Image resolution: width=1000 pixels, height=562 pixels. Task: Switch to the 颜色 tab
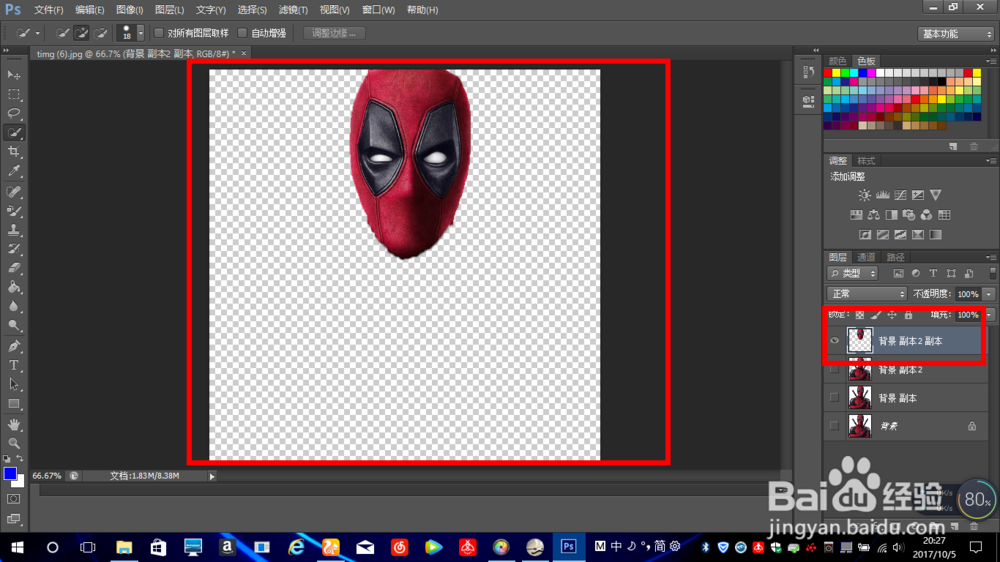pyautogui.click(x=837, y=61)
